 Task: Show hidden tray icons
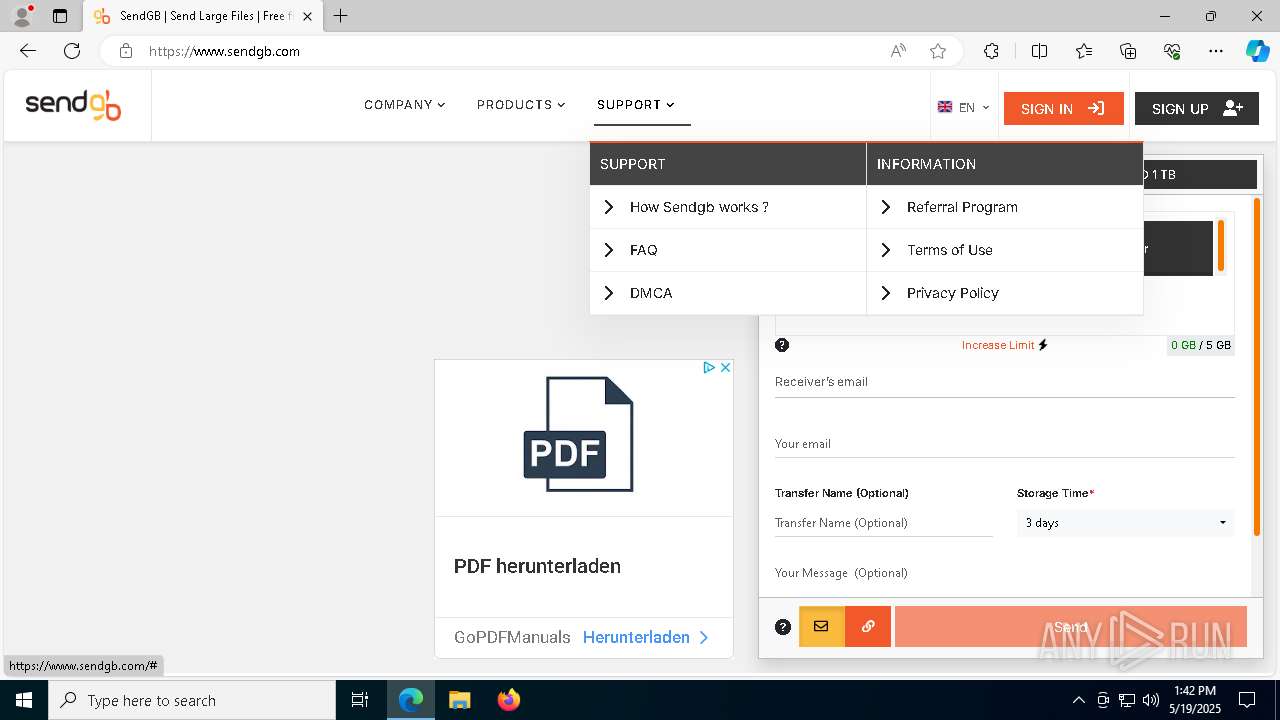(1078, 700)
